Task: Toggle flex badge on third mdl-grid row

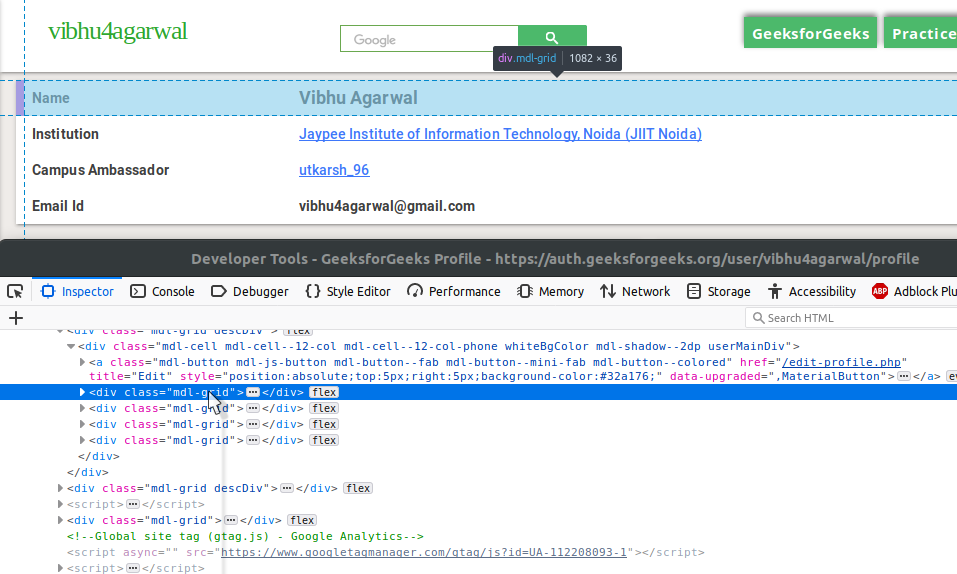Action: click(x=323, y=424)
